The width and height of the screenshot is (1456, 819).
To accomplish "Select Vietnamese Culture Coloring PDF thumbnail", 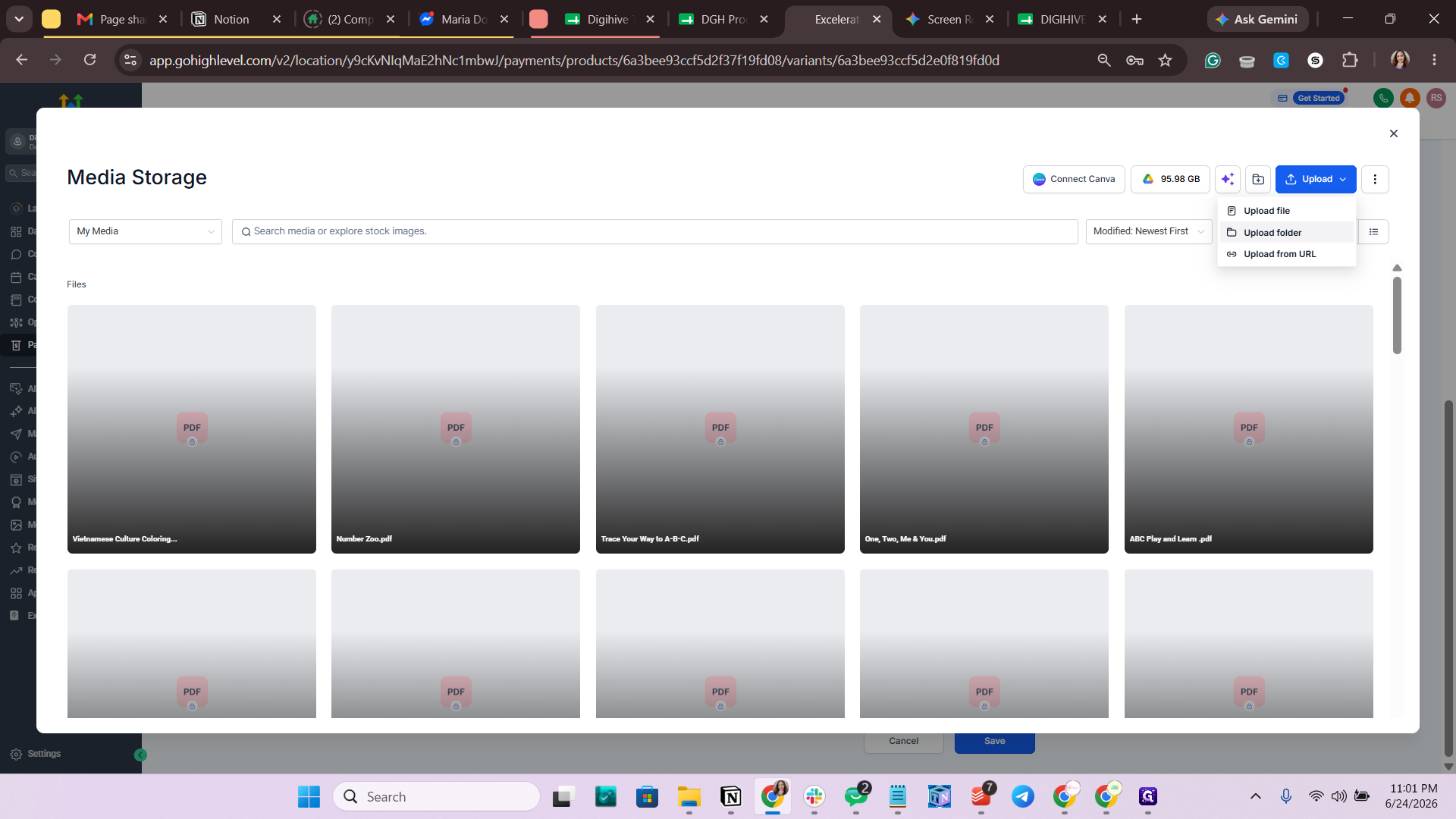I will pos(192,429).
